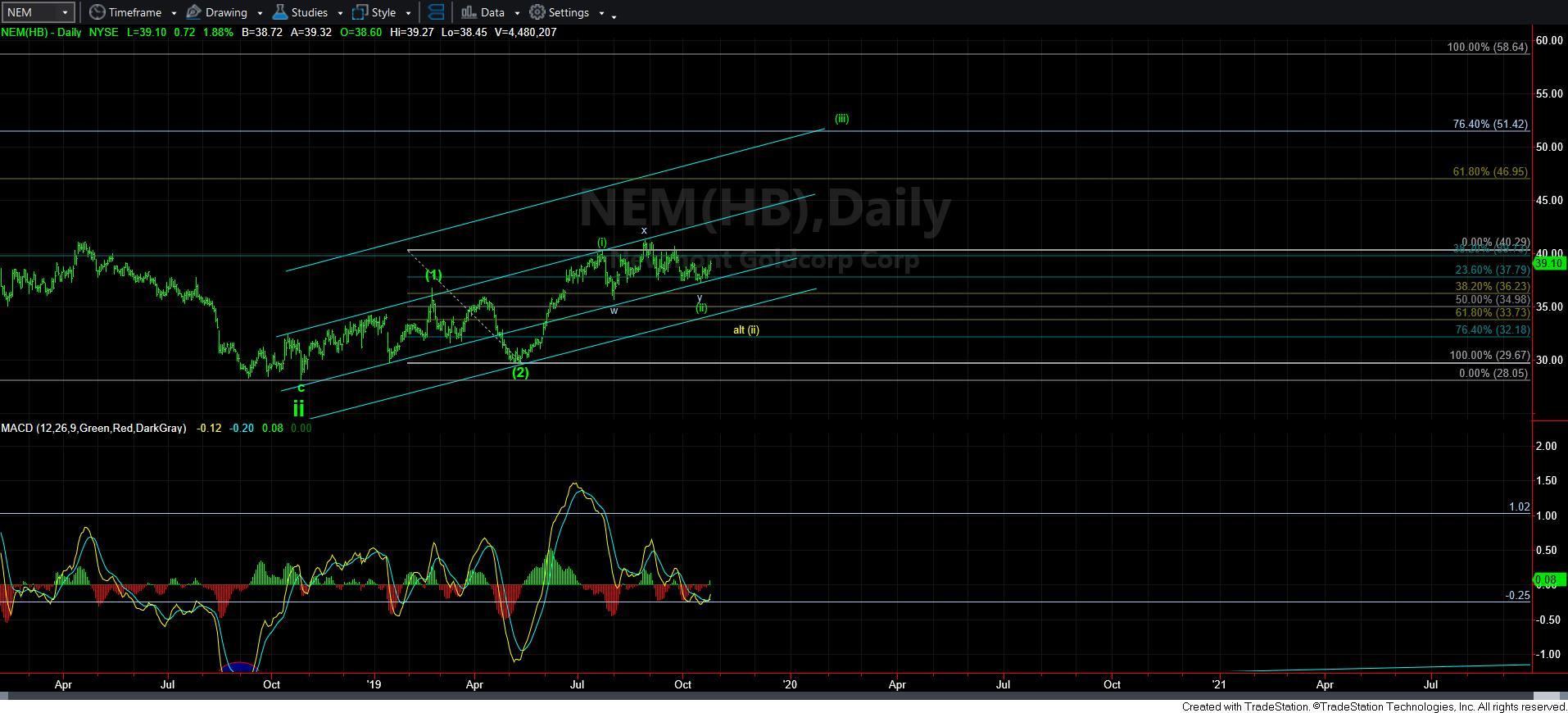Select the small x wave label
This screenshot has width=1568, height=713.
pyautogui.click(x=644, y=231)
